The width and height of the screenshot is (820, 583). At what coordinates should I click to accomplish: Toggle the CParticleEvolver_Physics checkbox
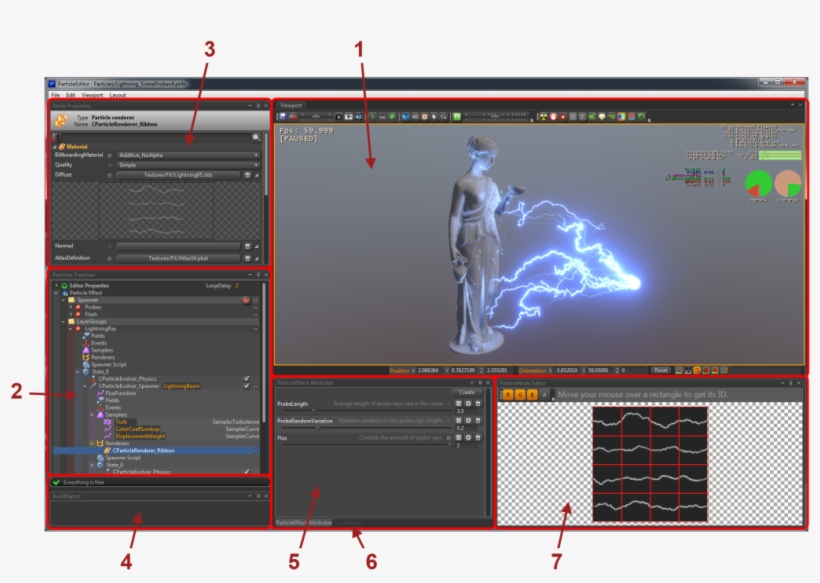click(247, 377)
